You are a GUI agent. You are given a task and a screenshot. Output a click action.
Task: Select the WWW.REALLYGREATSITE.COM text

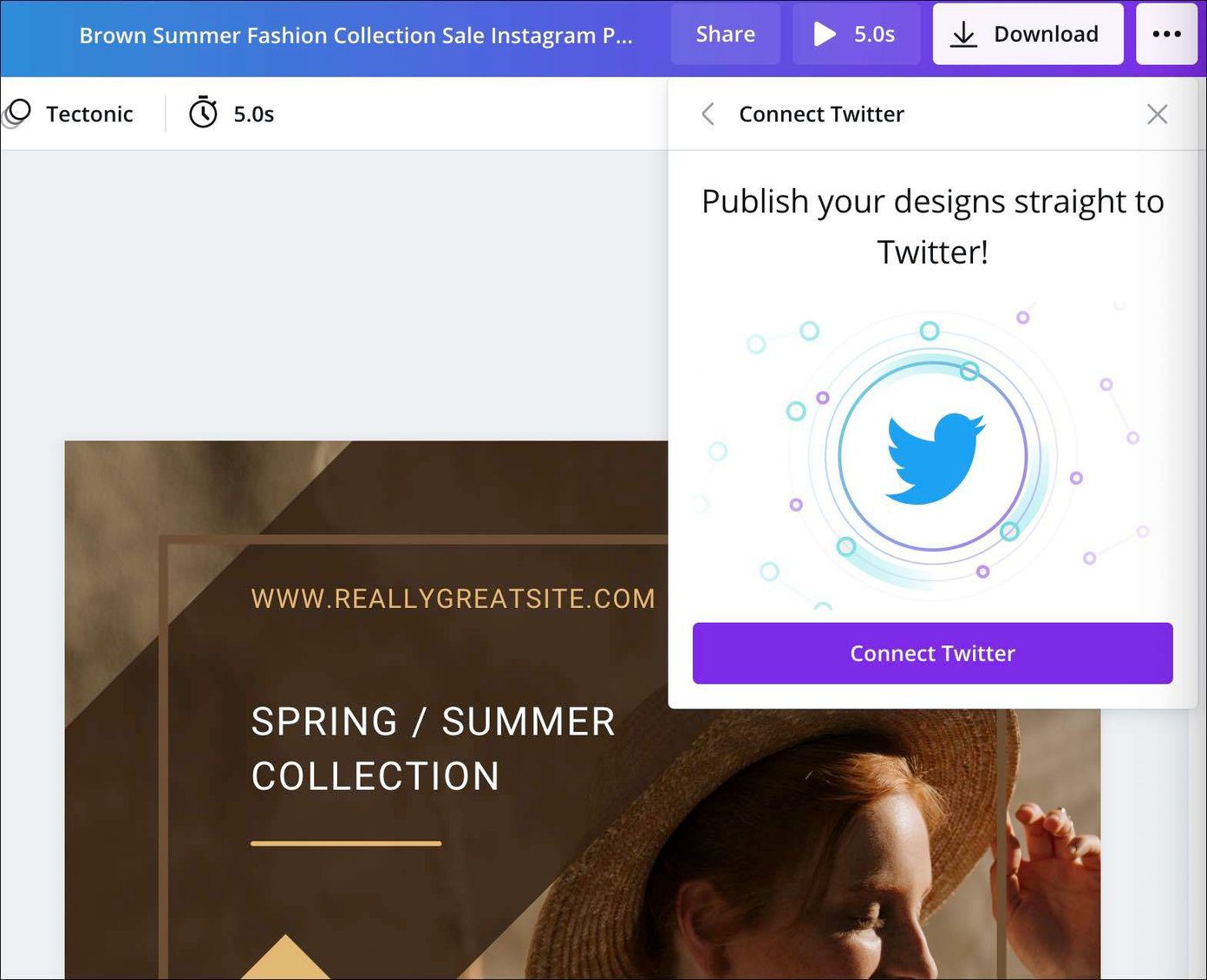tap(453, 598)
